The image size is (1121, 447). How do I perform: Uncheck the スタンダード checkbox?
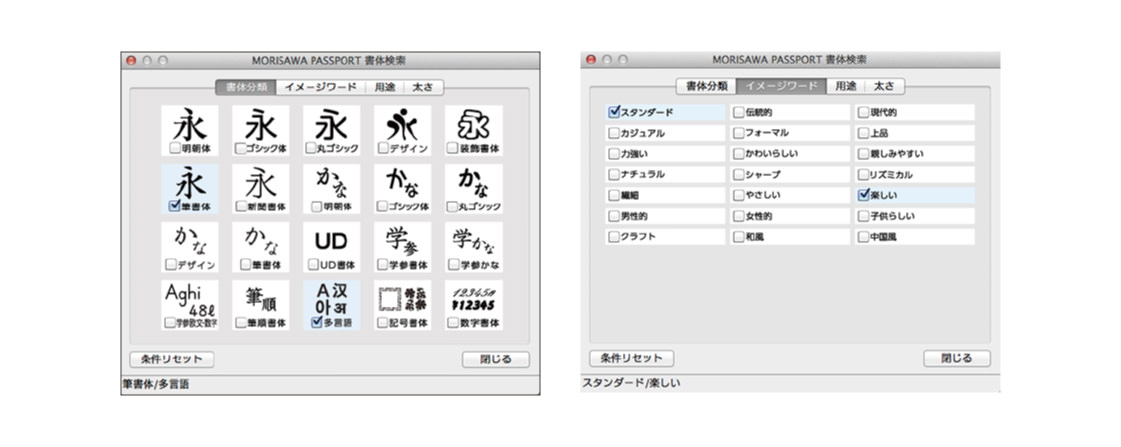[x=613, y=112]
